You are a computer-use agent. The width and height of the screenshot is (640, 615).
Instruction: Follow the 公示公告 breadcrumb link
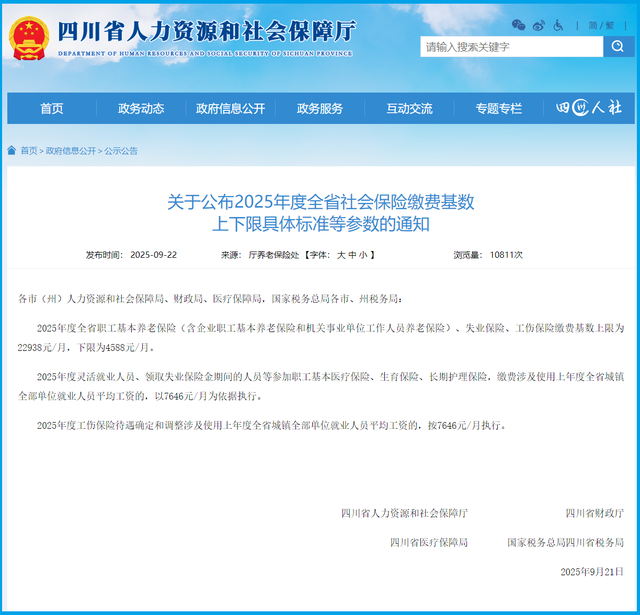121,151
